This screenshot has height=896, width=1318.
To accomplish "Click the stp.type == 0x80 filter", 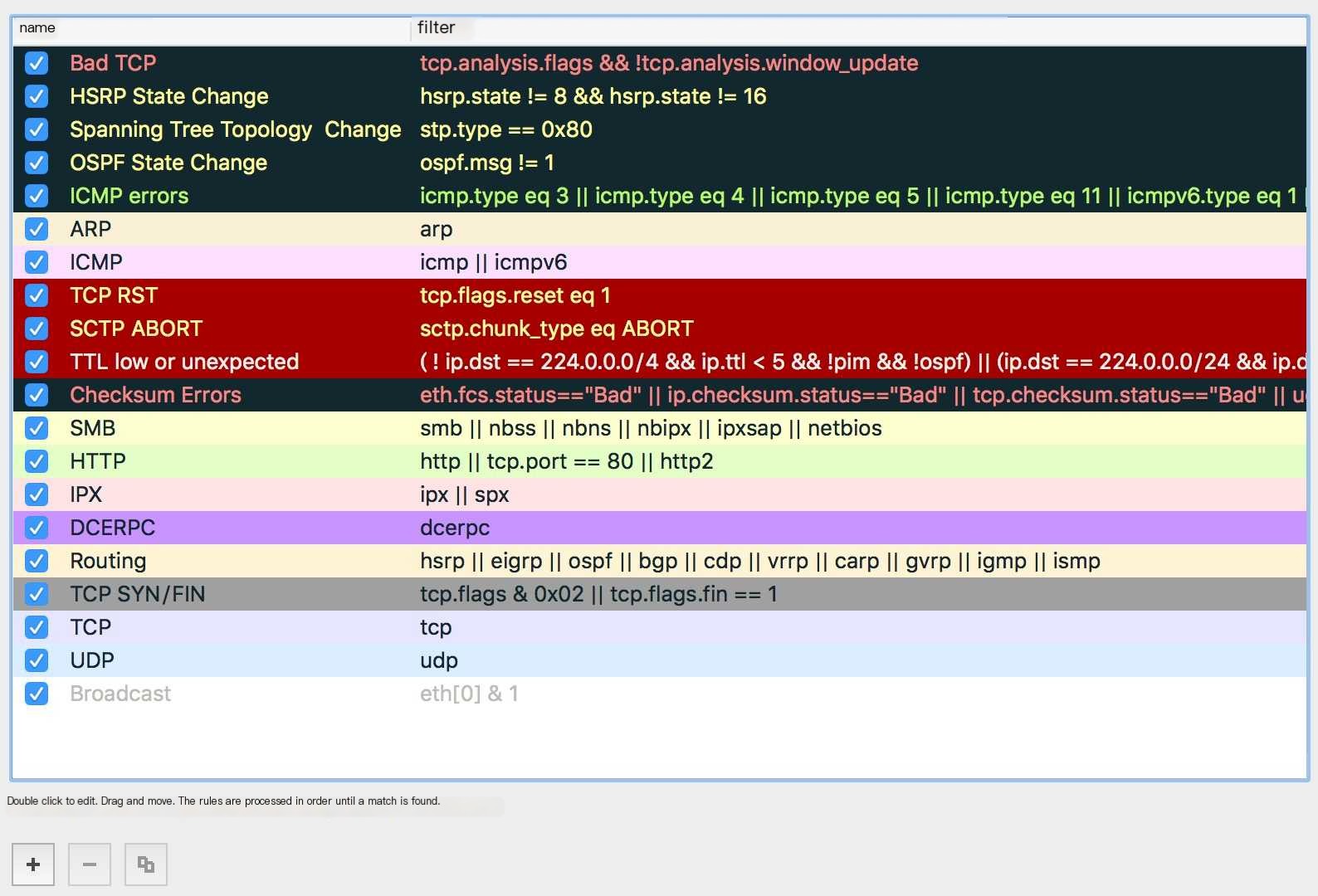I will pyautogui.click(x=506, y=129).
